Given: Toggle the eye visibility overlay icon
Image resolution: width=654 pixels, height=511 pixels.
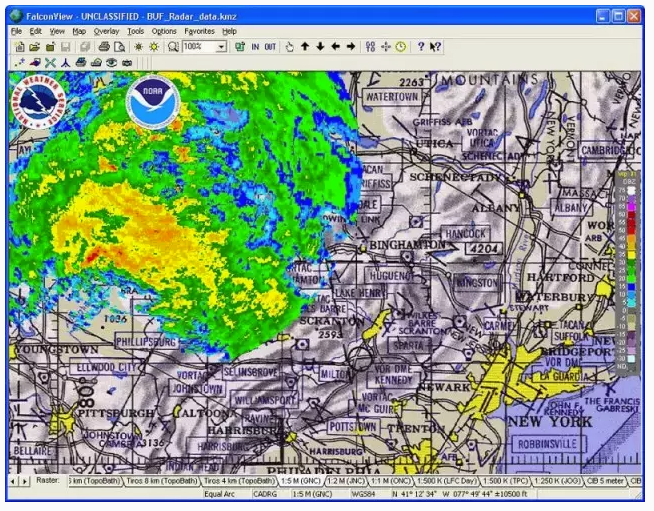Looking at the screenshot, I should coord(111,63).
